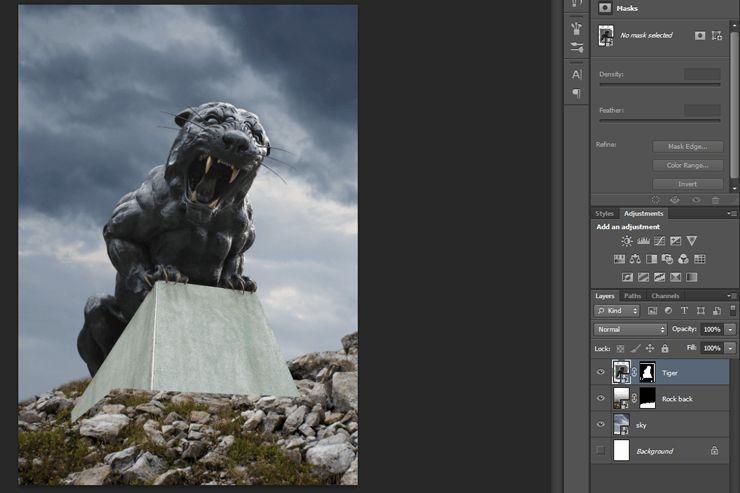
Task: Add a Black & White adjustment
Action: [651, 259]
